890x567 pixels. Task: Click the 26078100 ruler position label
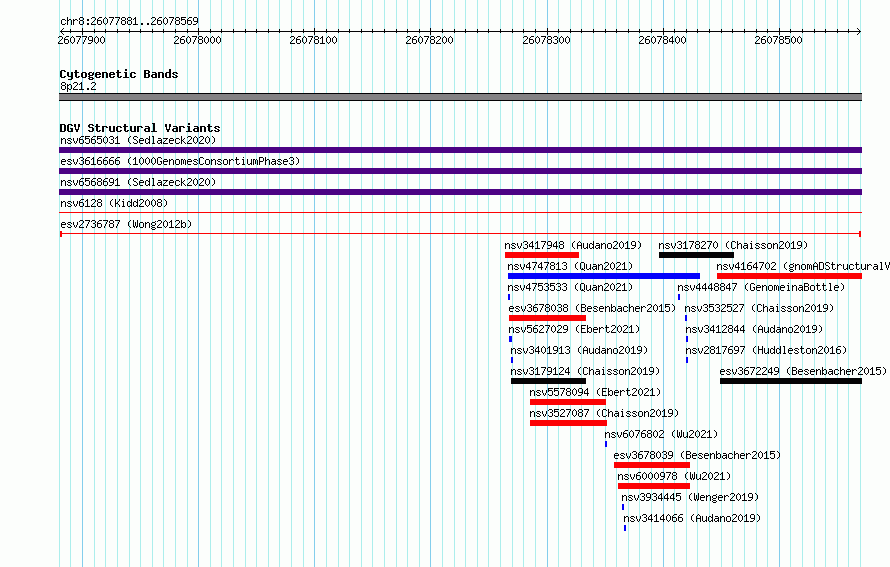[313, 40]
